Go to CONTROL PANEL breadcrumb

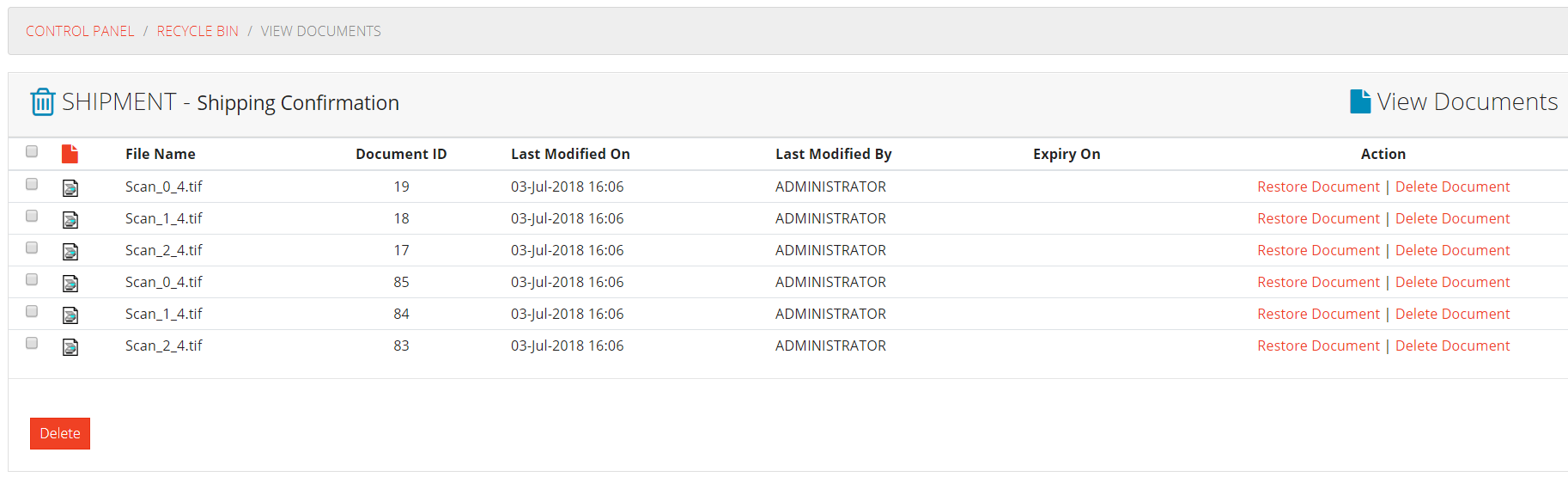coord(80,31)
